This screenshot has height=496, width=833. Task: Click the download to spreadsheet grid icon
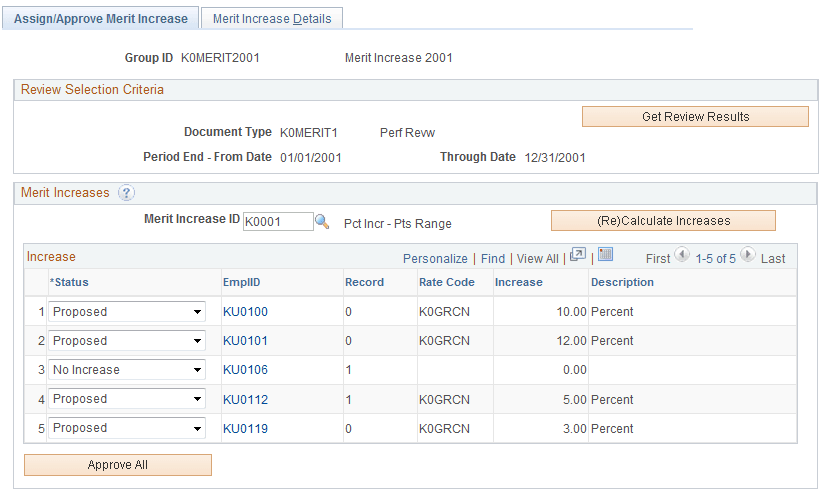(x=606, y=255)
